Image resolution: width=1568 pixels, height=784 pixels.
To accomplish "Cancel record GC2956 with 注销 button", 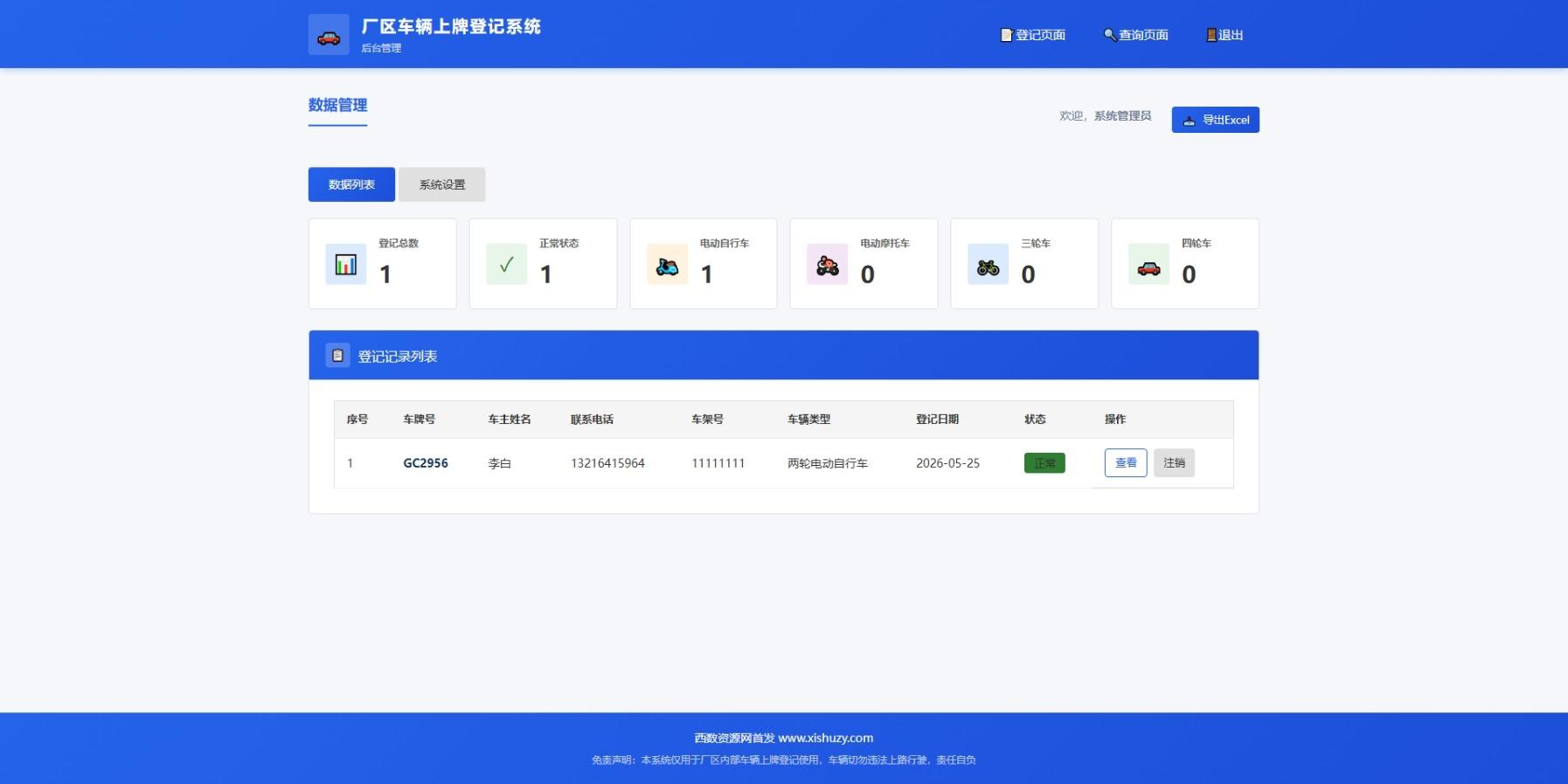I will click(x=1174, y=463).
